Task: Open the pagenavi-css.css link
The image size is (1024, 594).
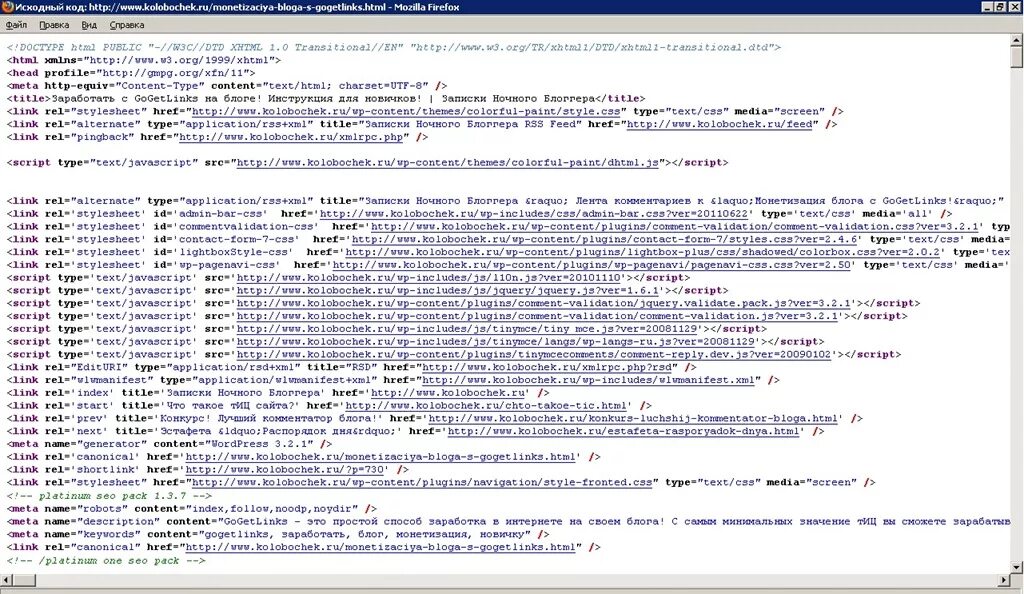Action: tap(592, 265)
